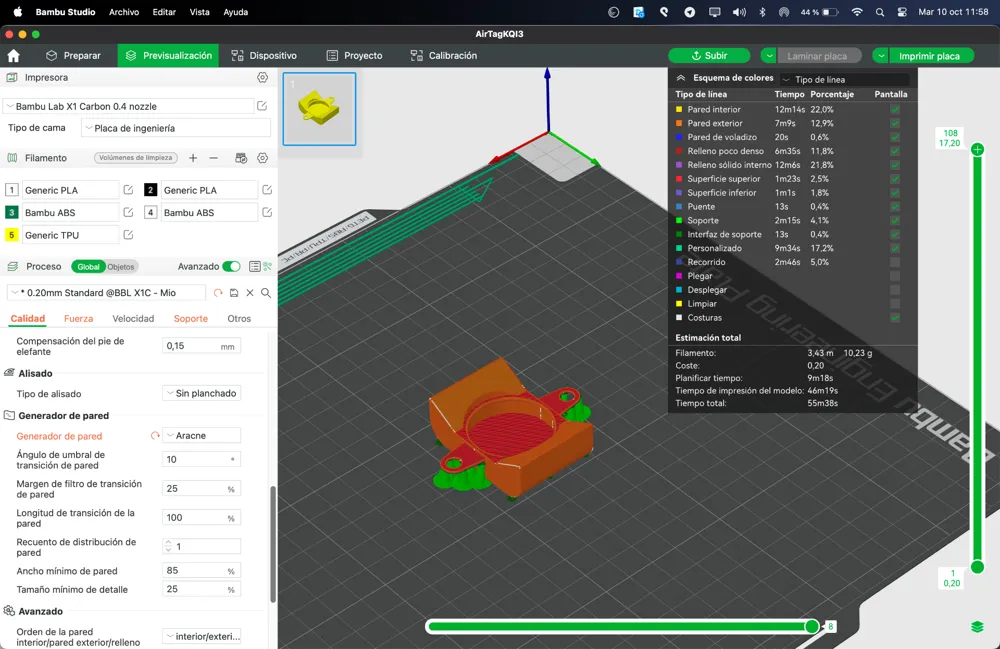Open Tipo de cama bed type dropdown

pos(176,128)
